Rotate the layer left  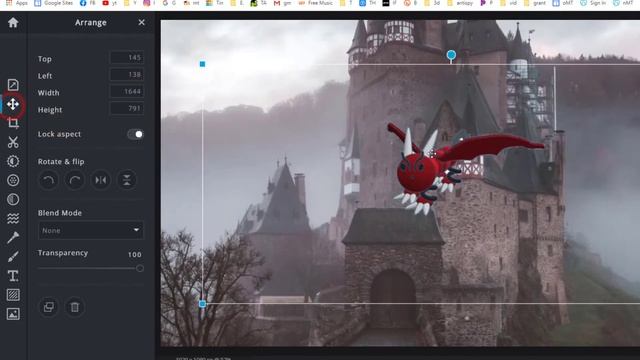[x=49, y=180]
